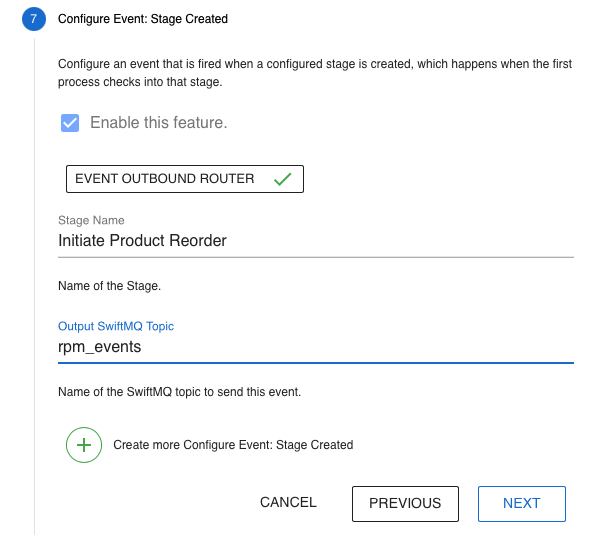Image resolution: width=597 pixels, height=535 pixels.
Task: Click the SwiftMQ topic helper text
Action: pyautogui.click(x=179, y=391)
